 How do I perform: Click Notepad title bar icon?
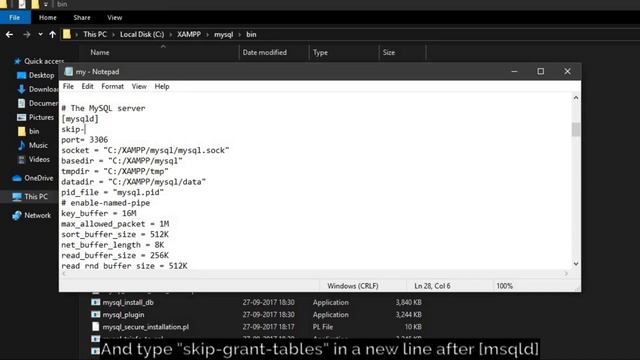pyautogui.click(x=69, y=72)
